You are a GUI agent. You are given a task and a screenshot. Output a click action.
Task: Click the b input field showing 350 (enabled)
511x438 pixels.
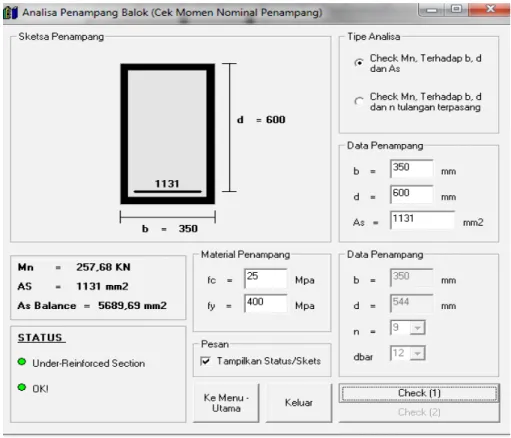[x=412, y=168]
